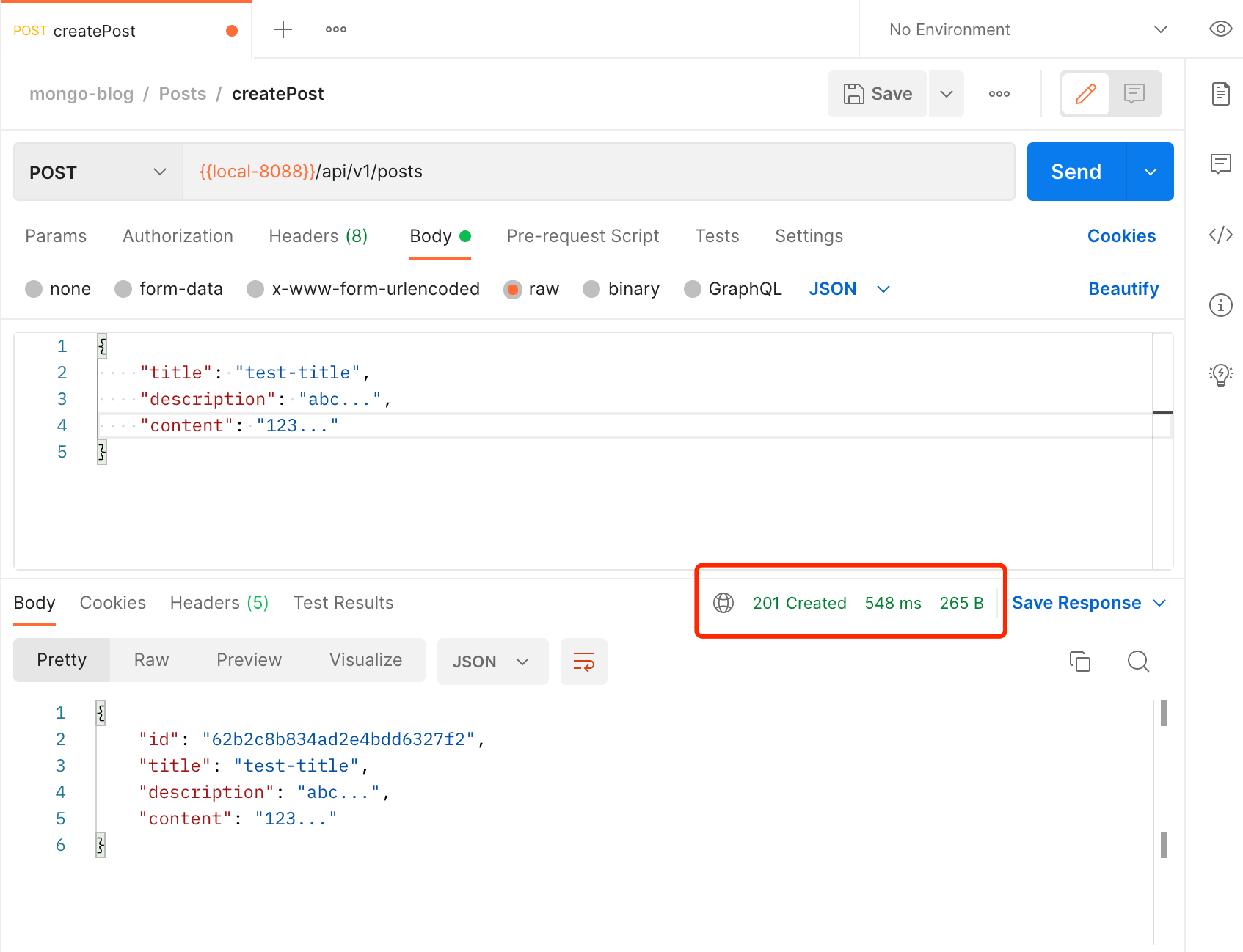
Task: Click the Beautify link
Action: 1123,289
